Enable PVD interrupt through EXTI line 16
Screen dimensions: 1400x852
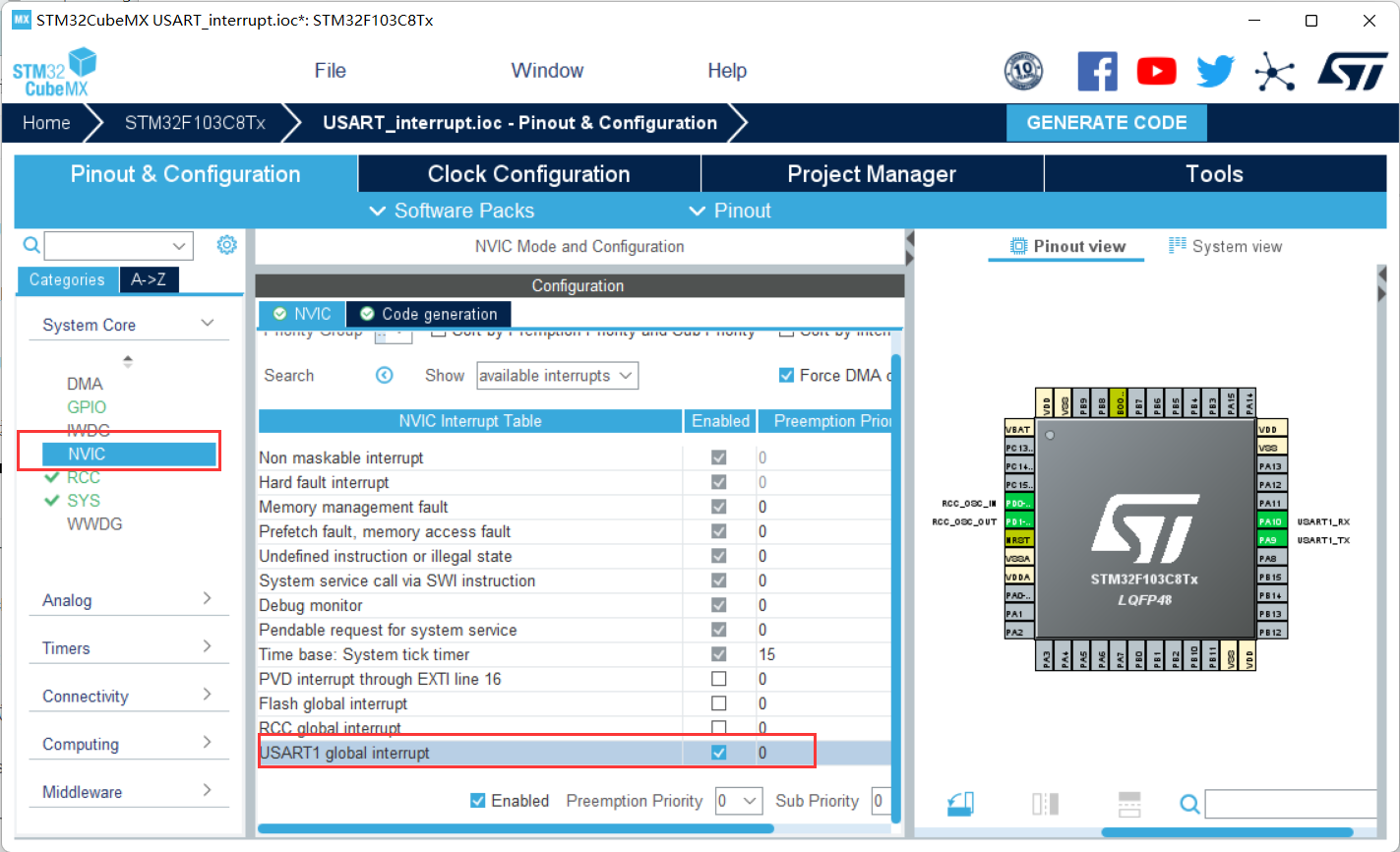(x=719, y=679)
